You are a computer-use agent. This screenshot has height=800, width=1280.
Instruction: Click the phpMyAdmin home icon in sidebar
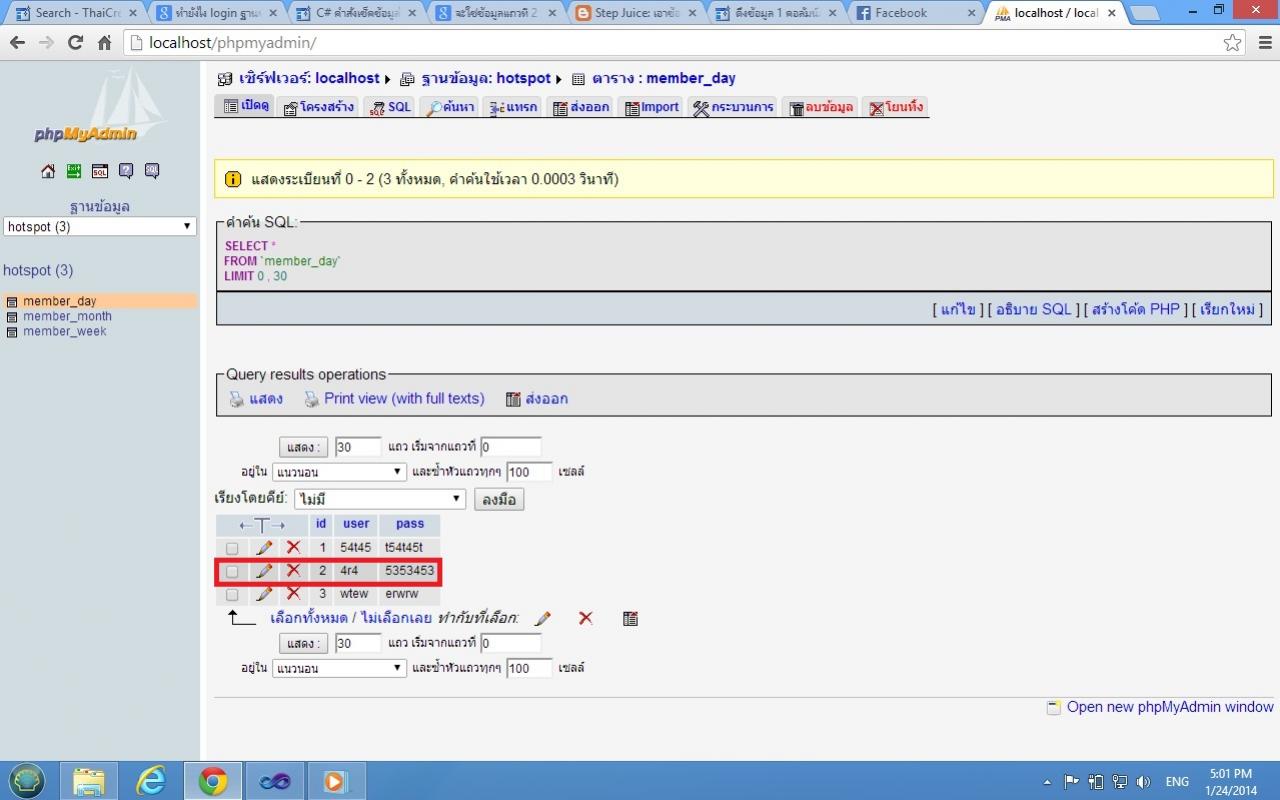point(48,171)
